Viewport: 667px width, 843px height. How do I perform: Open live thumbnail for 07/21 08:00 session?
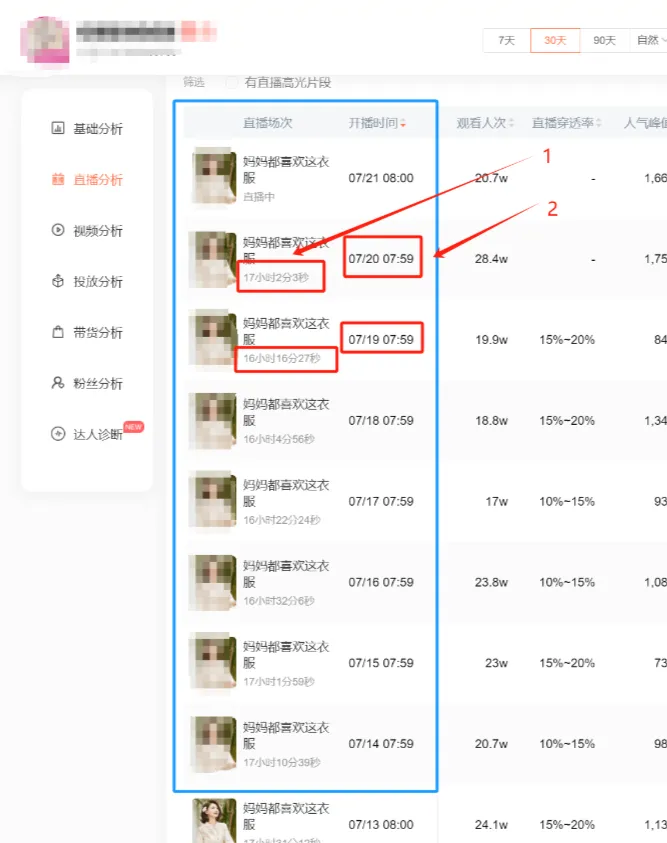pos(214,175)
